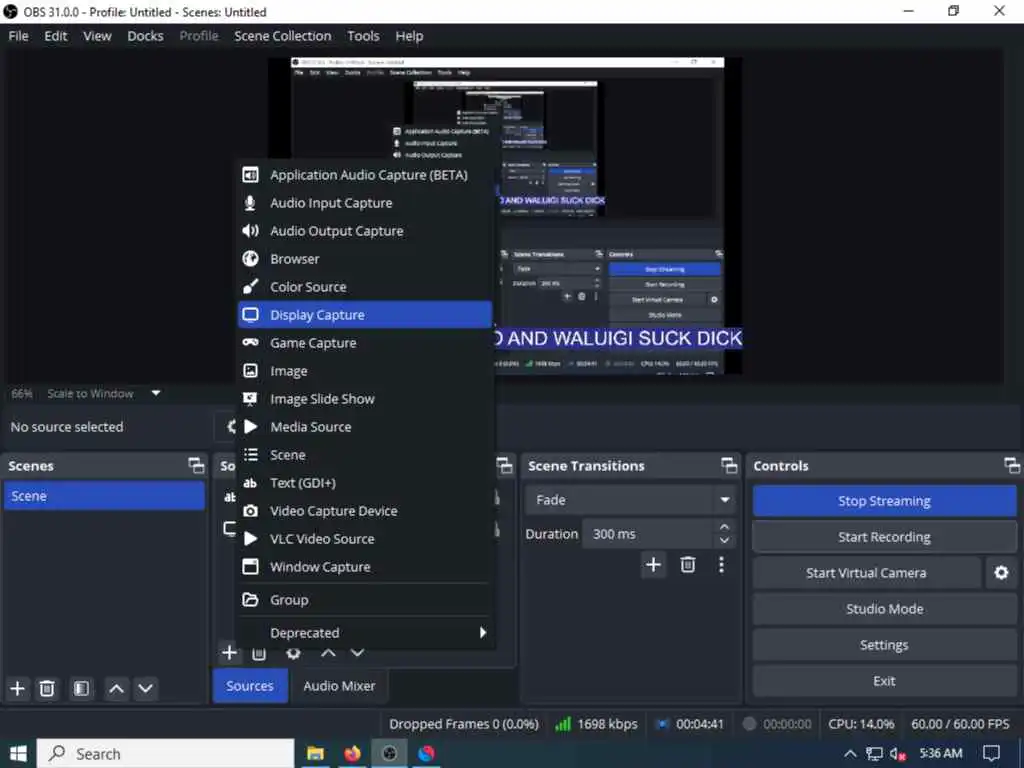Enable Studio Mode
This screenshot has width=1024, height=768.
[x=884, y=609]
